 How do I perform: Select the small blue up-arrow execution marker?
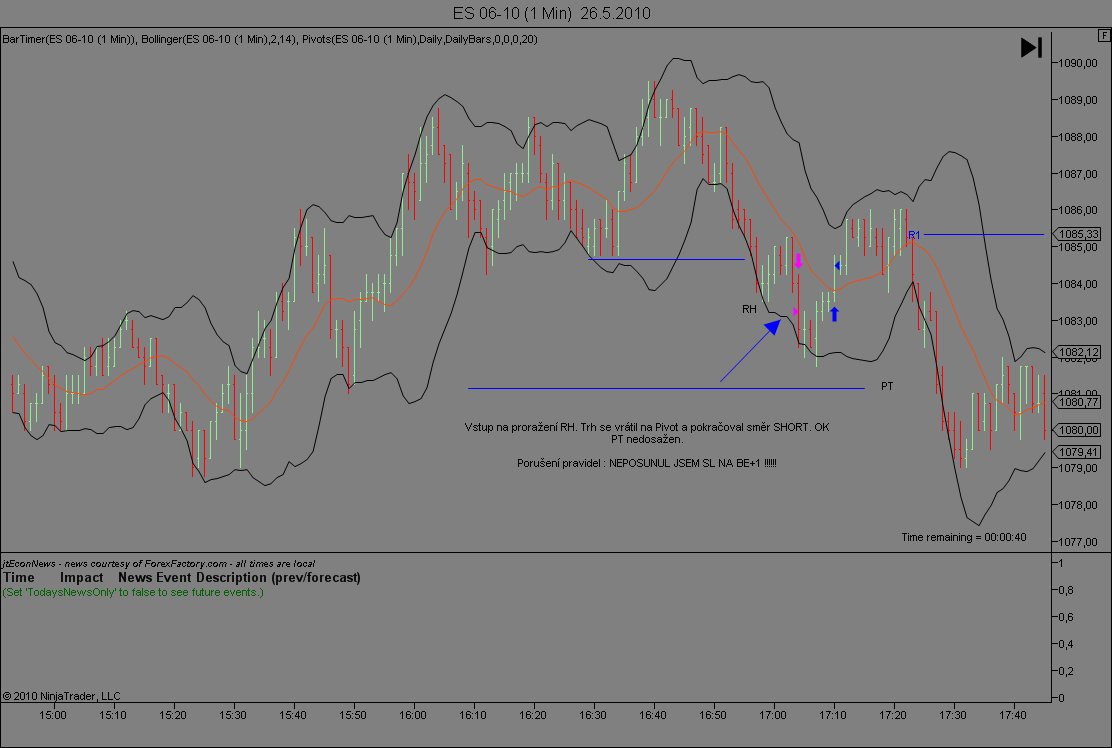834,314
